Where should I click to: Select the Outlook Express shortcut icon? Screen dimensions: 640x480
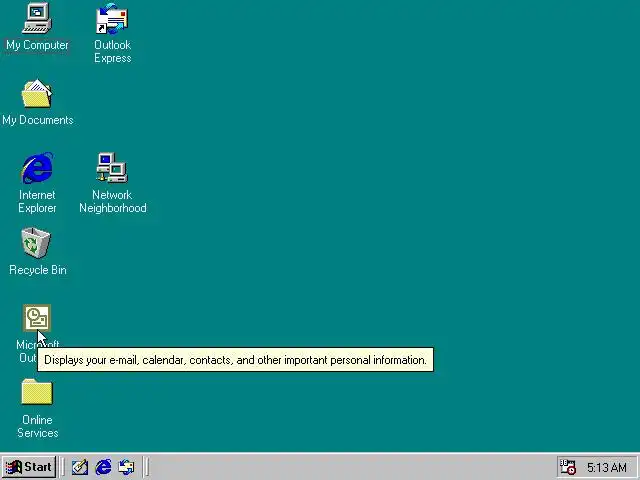(x=112, y=18)
